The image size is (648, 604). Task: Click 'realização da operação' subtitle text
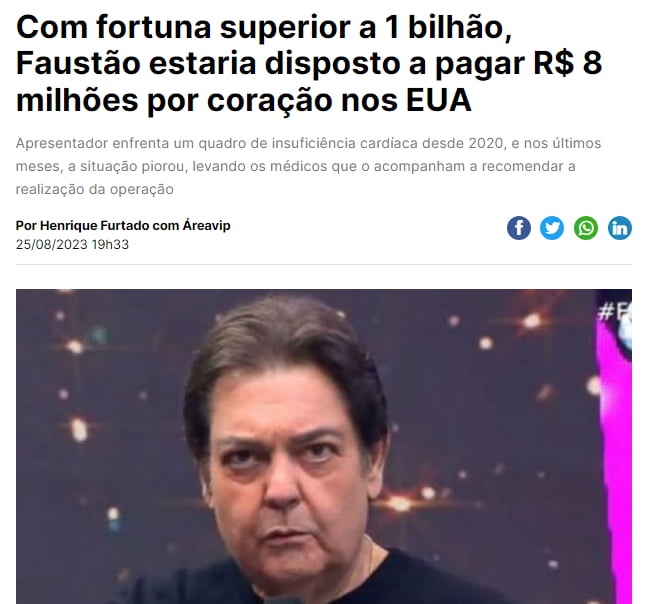point(95,189)
